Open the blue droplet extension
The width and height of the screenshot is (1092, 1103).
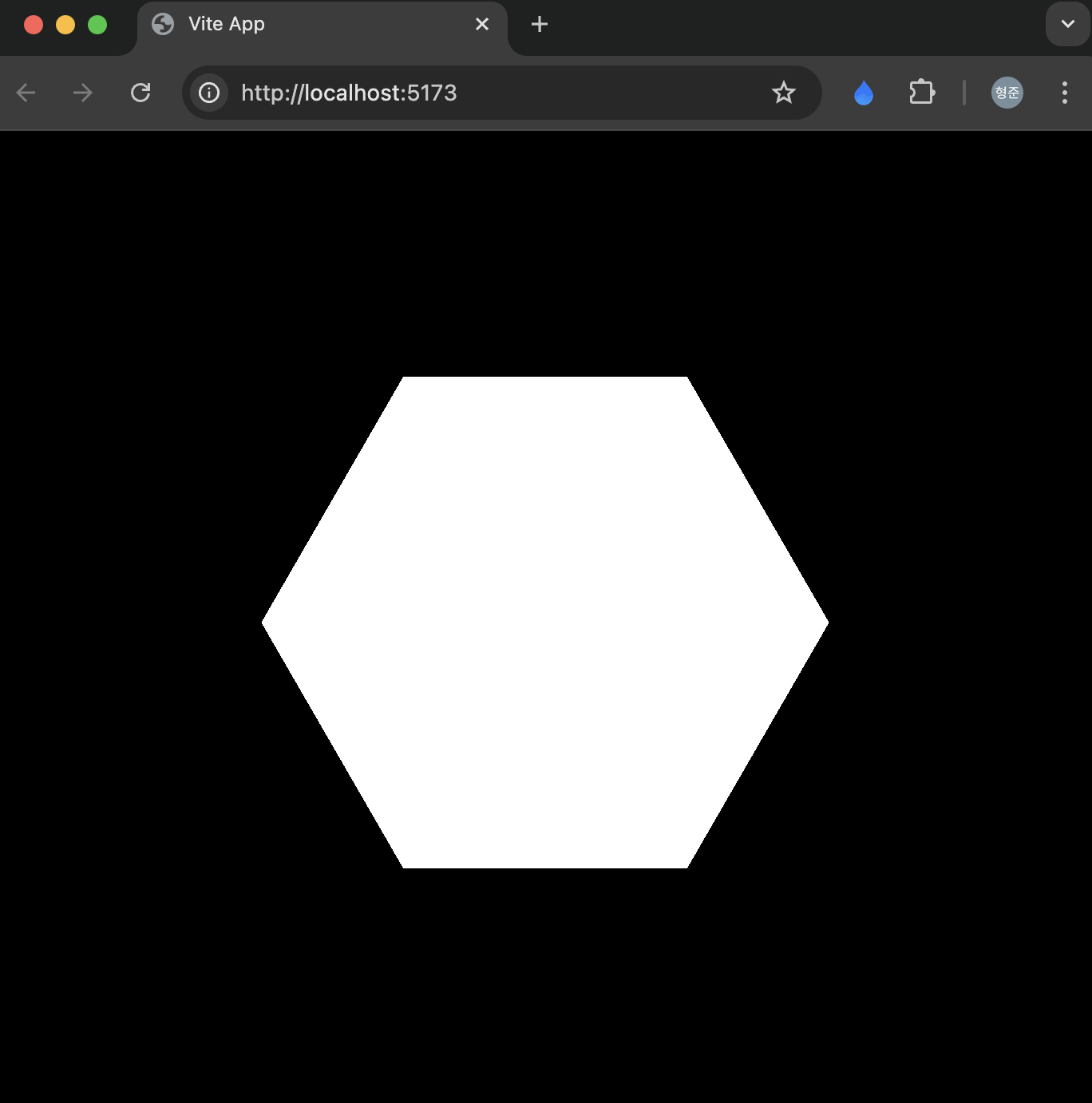point(864,93)
